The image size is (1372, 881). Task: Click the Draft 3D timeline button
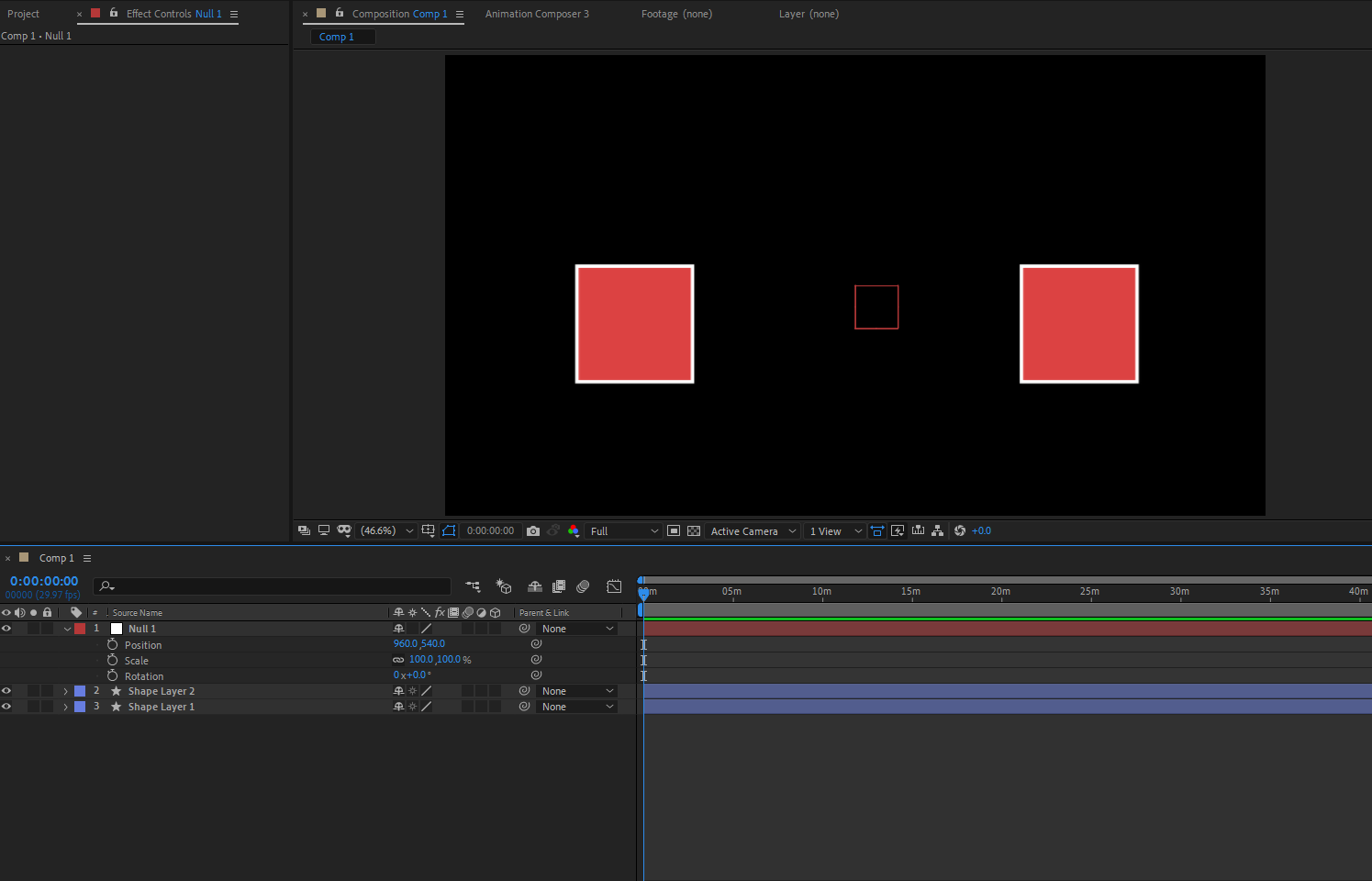tap(504, 586)
